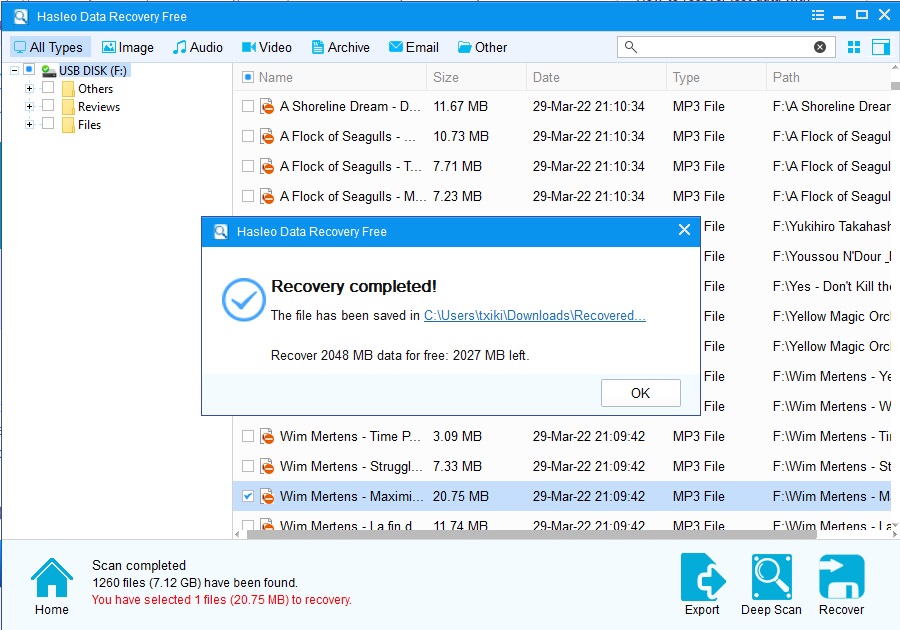Check the Wim Mertens - Time P file

(x=248, y=436)
